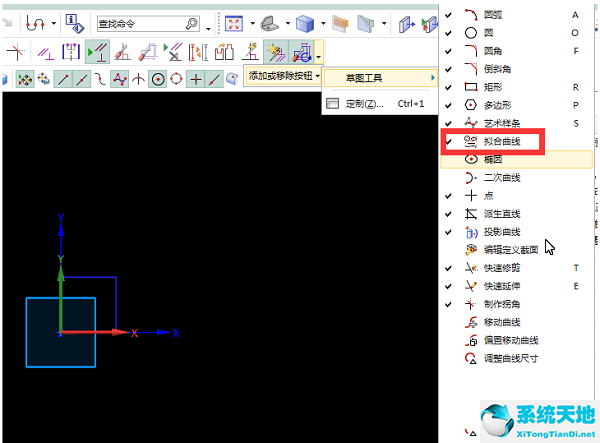This screenshot has height=443, width=600.
Task: Click the convert to reference icon
Action: pyautogui.click(x=198, y=52)
